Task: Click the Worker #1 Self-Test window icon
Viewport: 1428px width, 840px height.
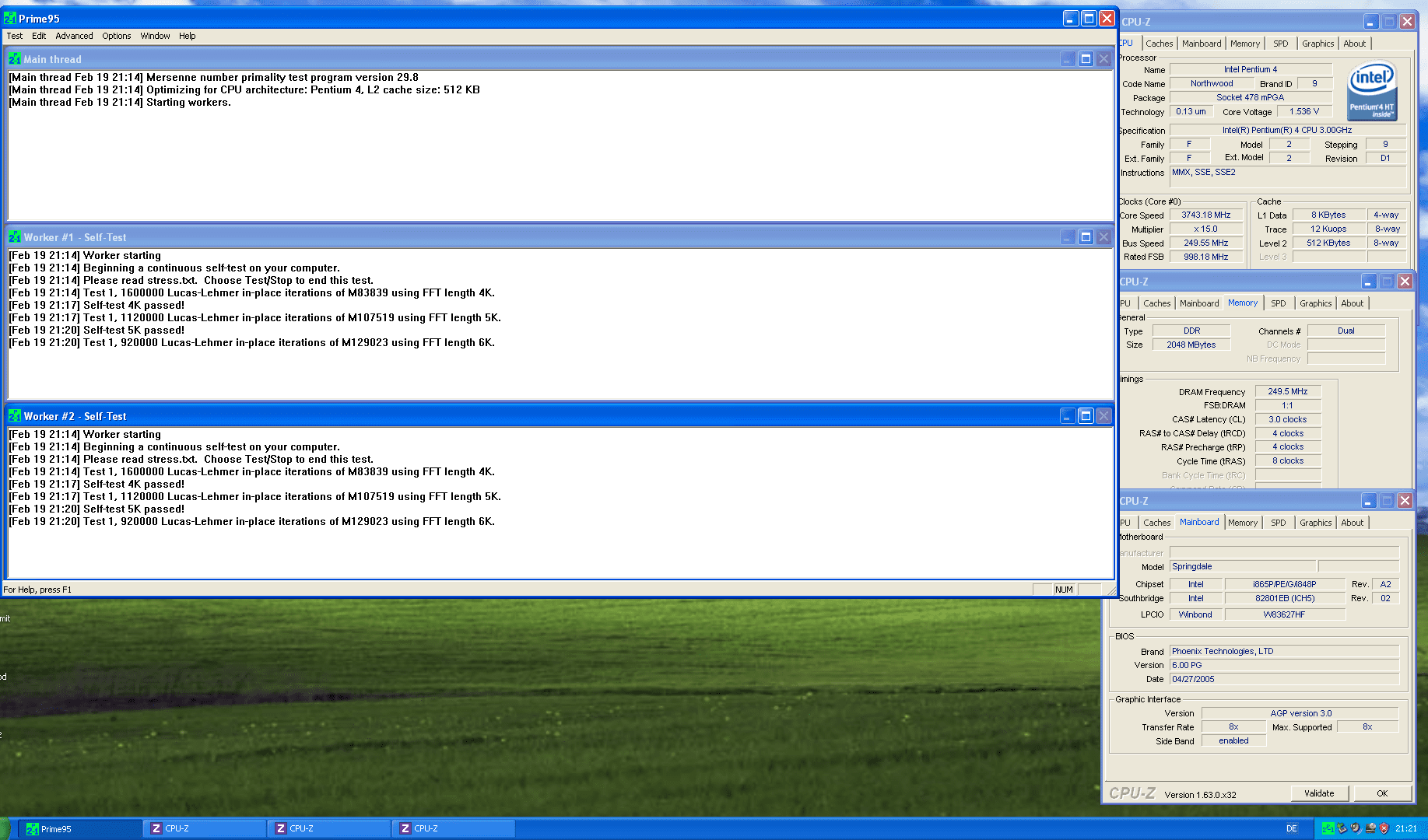Action: pos(15,237)
